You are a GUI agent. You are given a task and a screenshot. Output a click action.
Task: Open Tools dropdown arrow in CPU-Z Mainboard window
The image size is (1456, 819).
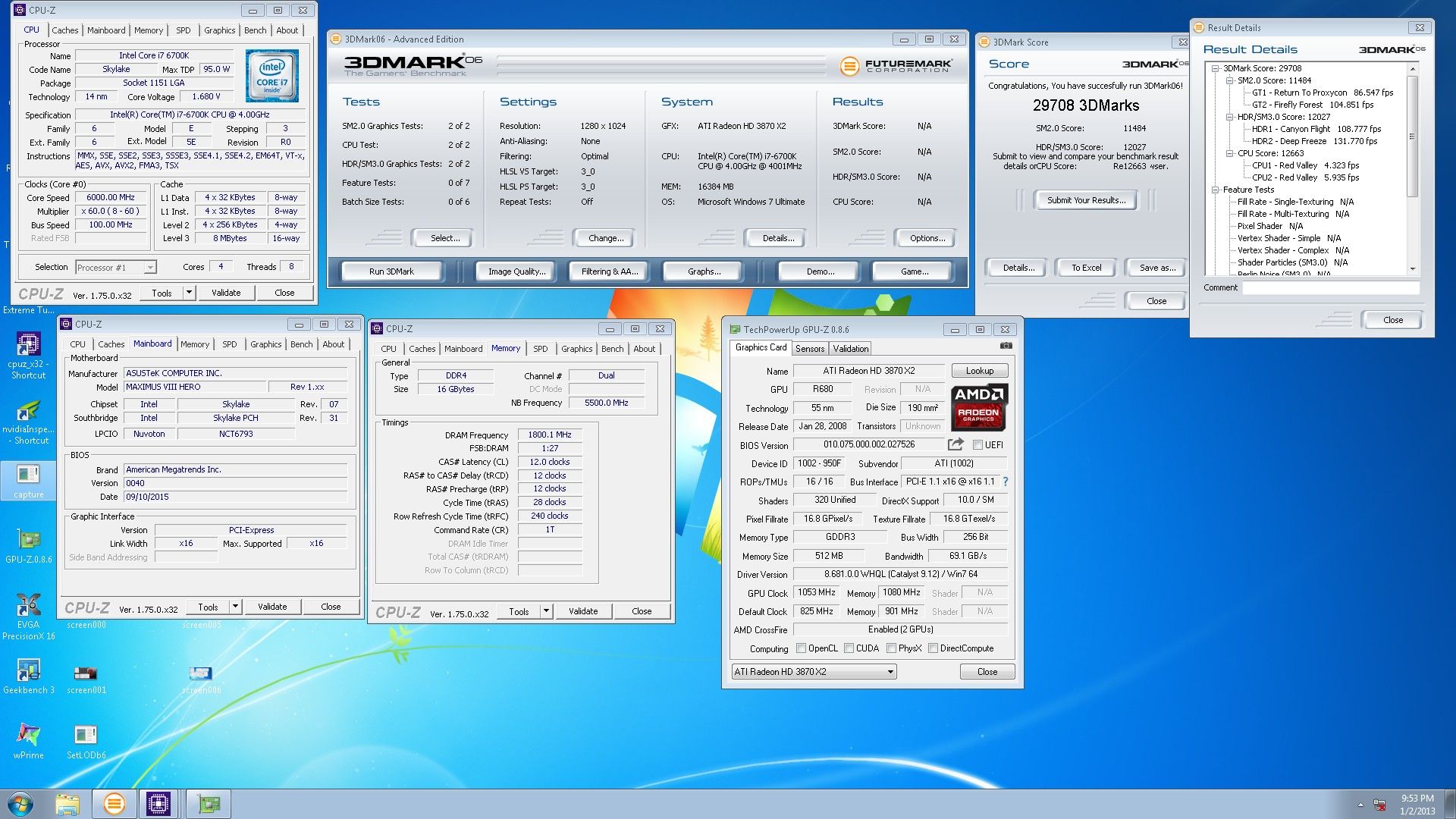(235, 607)
